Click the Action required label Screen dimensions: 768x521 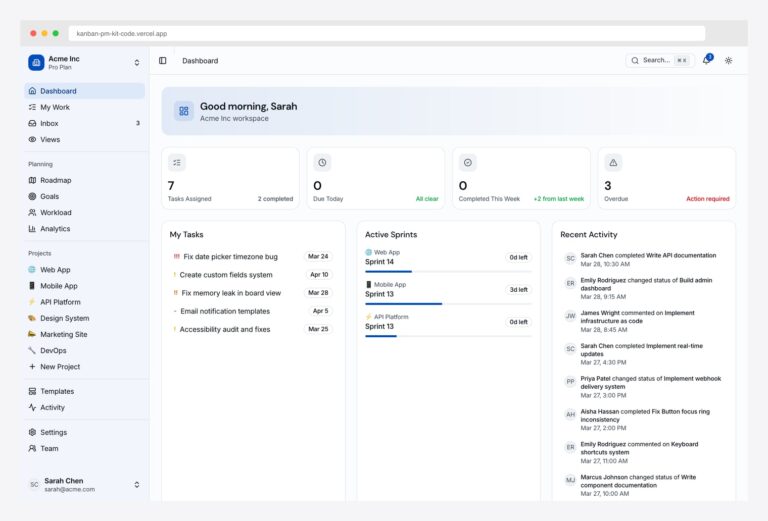click(x=708, y=199)
